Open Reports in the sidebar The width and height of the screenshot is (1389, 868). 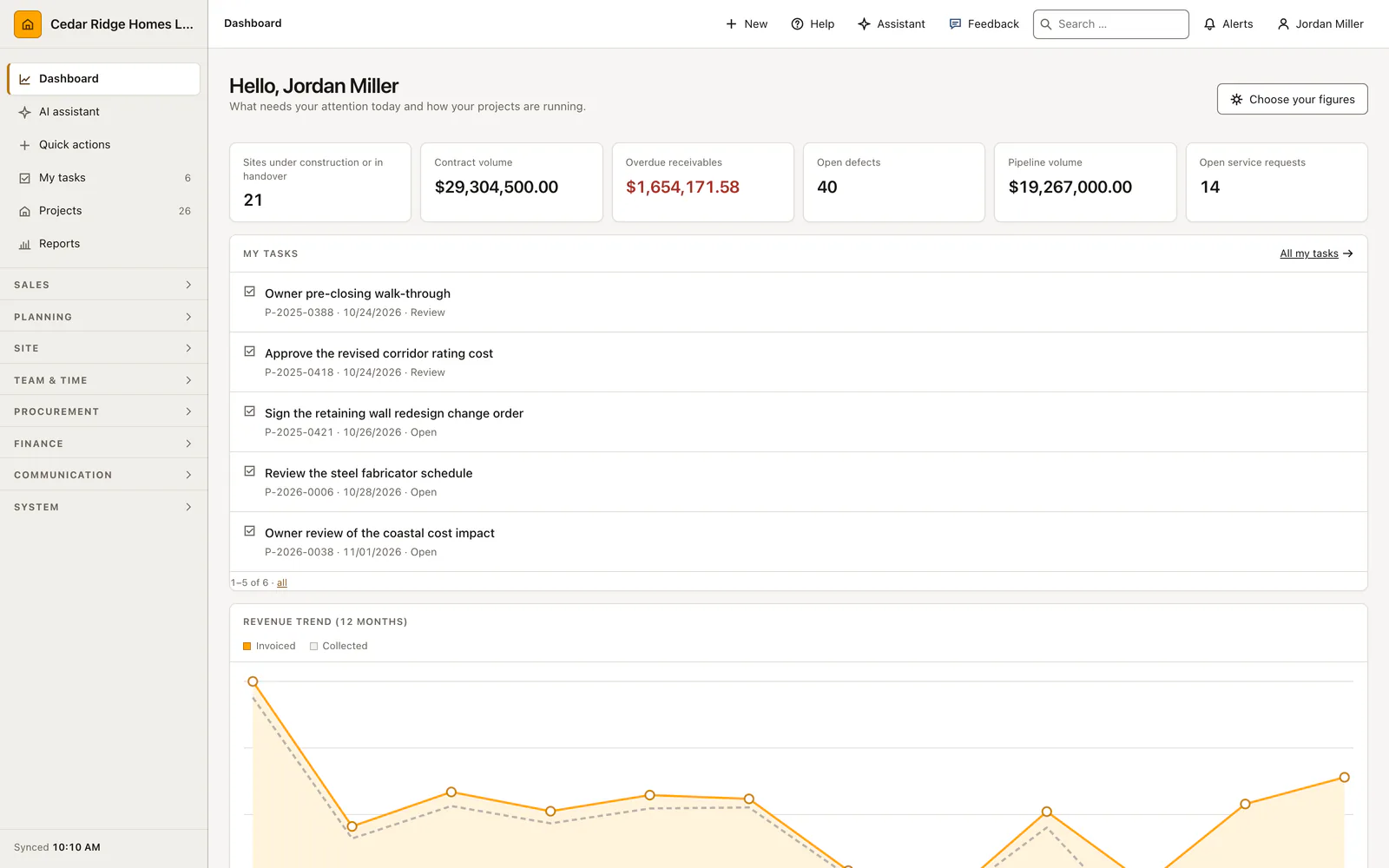tap(103, 244)
